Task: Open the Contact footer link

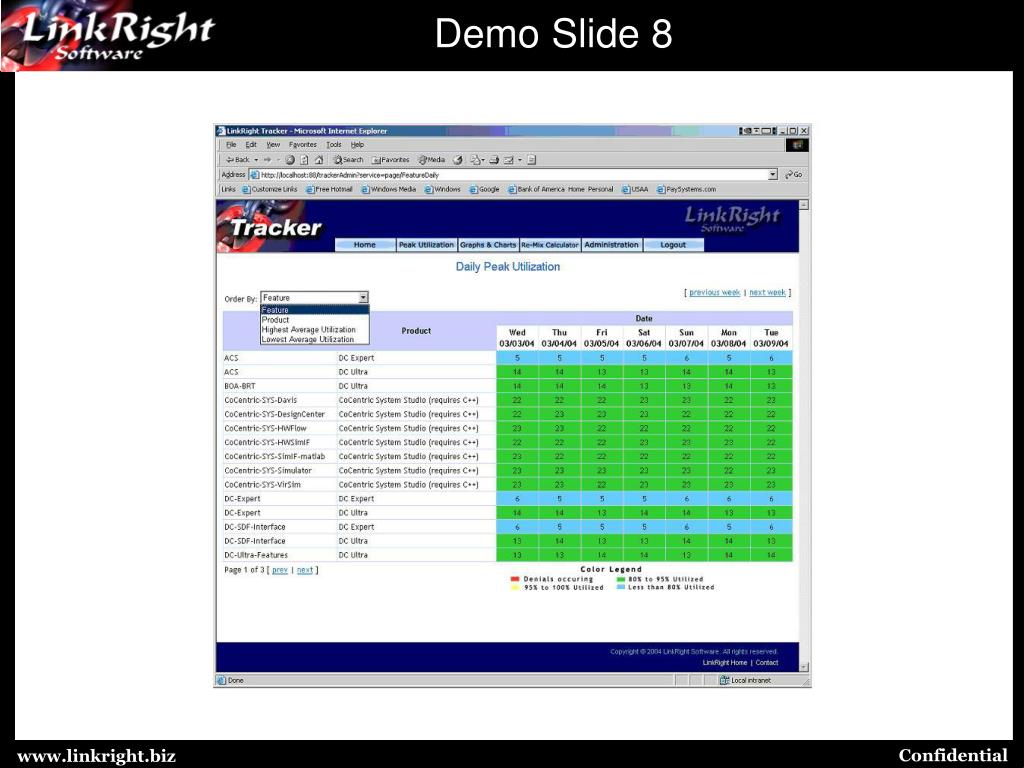Action: tap(767, 663)
